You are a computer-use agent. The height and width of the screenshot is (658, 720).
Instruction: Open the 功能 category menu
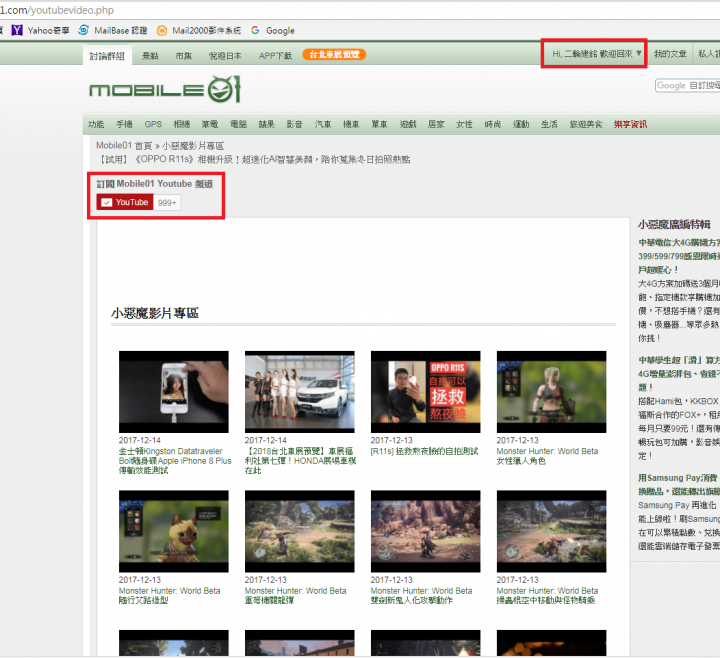click(96, 124)
